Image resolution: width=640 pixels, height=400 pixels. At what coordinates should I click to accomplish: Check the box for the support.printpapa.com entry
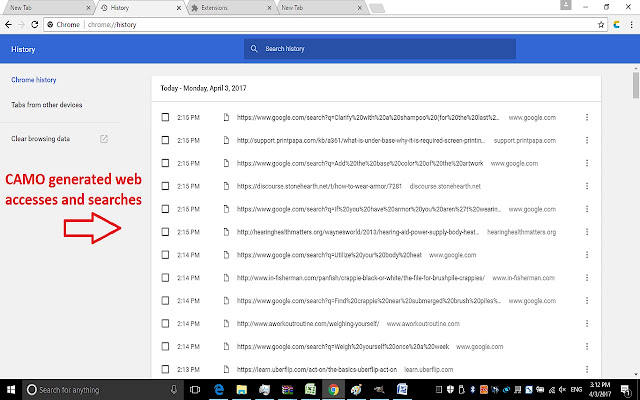pyautogui.click(x=165, y=140)
